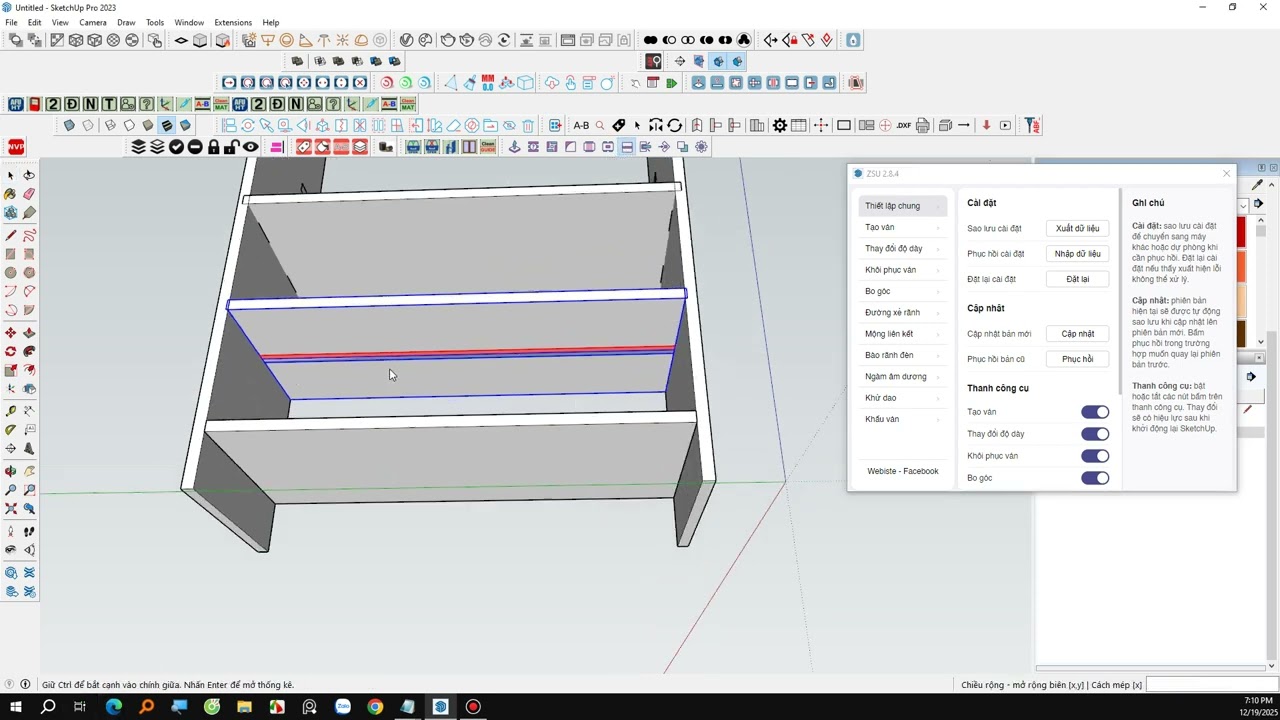Open Zalo from the taskbar
Screen dimensions: 1280x720
tap(343, 707)
